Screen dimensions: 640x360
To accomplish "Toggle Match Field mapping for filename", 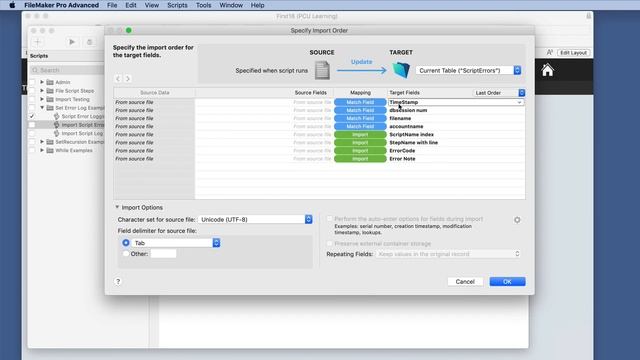I will coord(360,118).
